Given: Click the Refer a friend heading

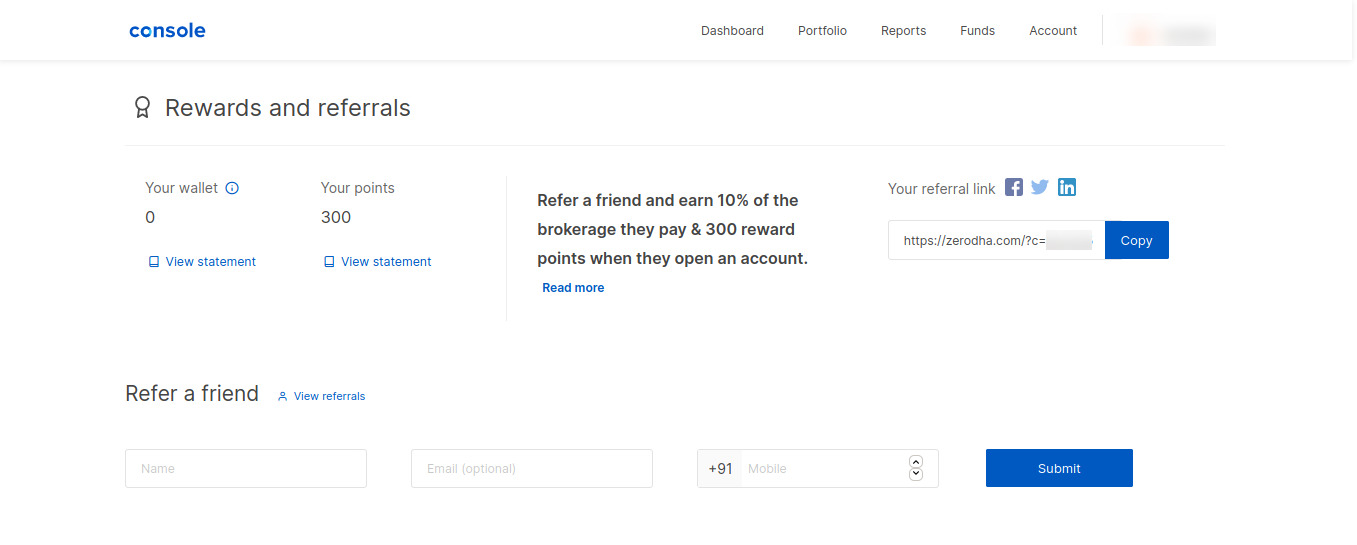Looking at the screenshot, I should (x=192, y=394).
